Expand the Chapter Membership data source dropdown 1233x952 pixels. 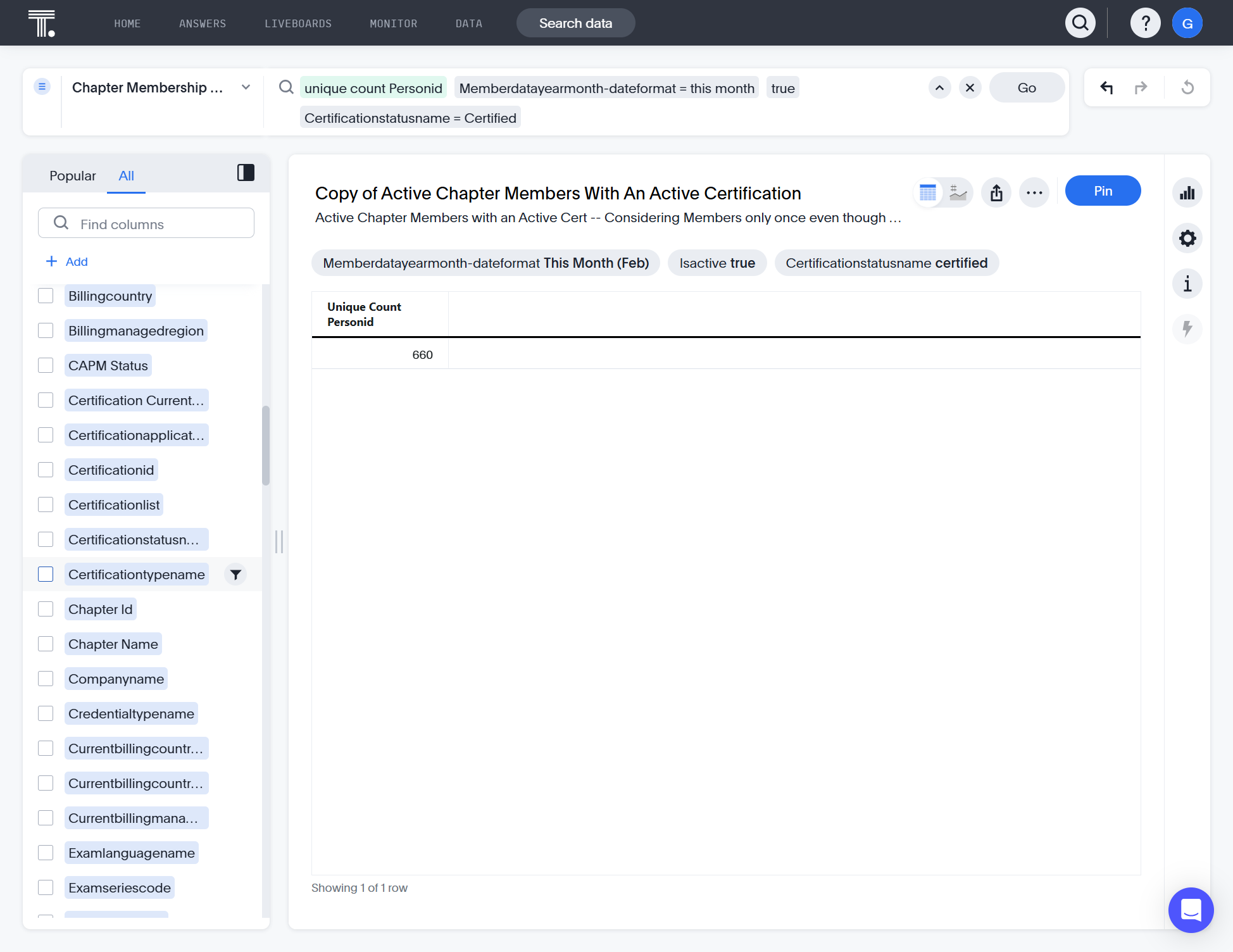pos(246,87)
